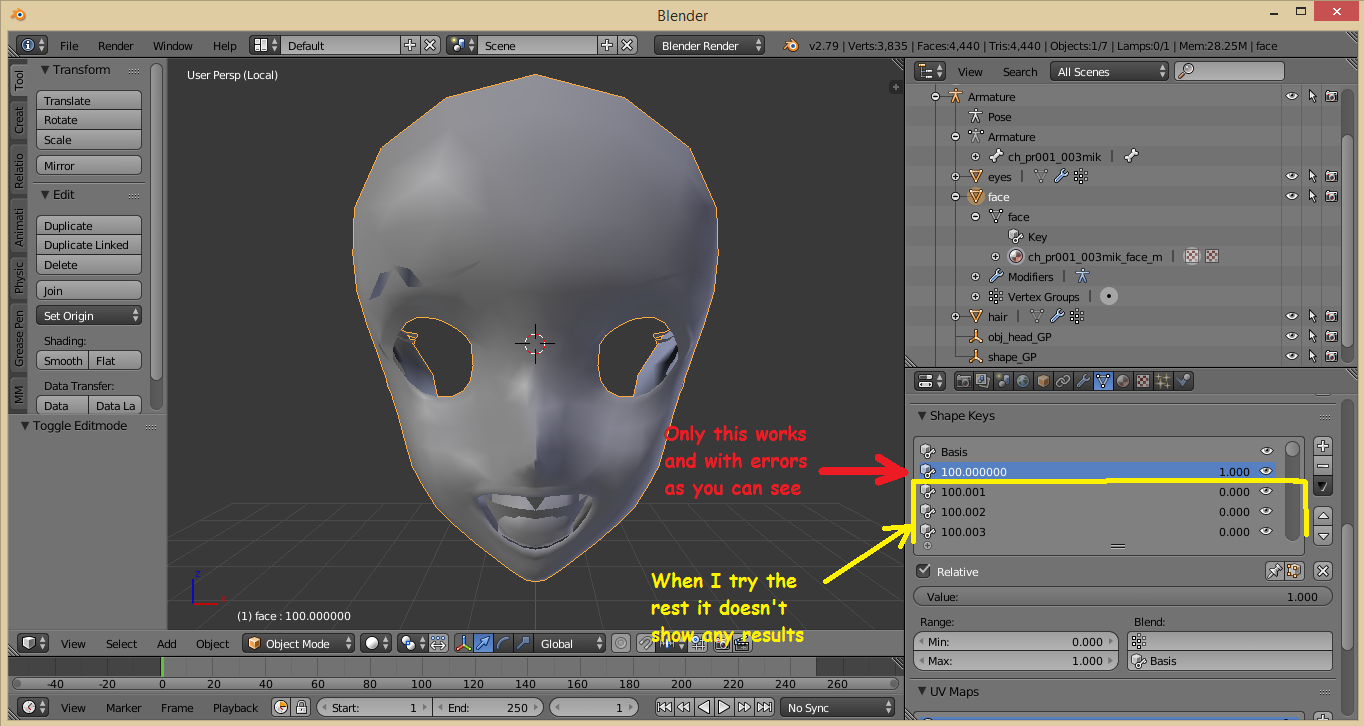Toggle visibility of the hair object in Outliner
This screenshot has width=1364, height=726.
pos(1291,316)
